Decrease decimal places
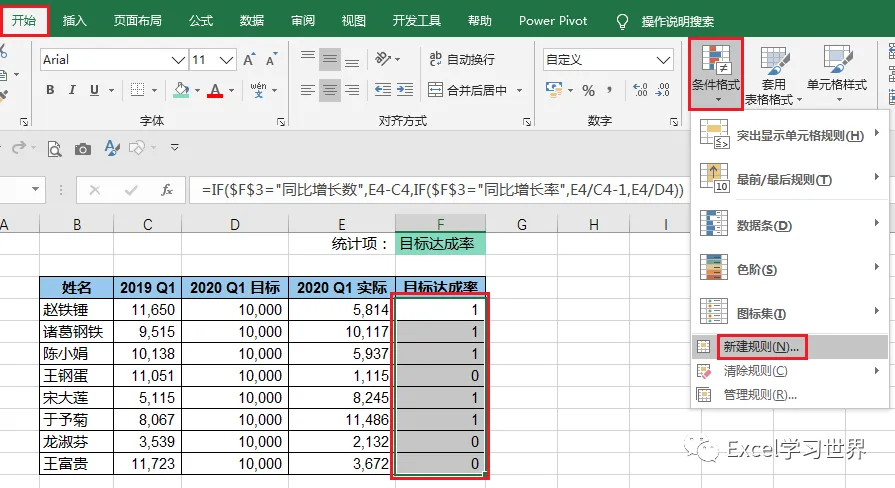This screenshot has width=895, height=488. [663, 90]
